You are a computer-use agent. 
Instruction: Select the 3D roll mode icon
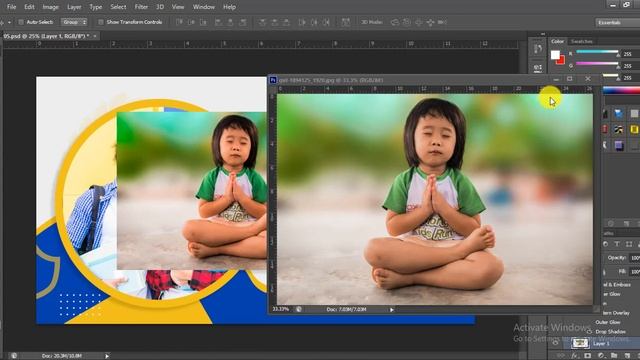(x=407, y=22)
